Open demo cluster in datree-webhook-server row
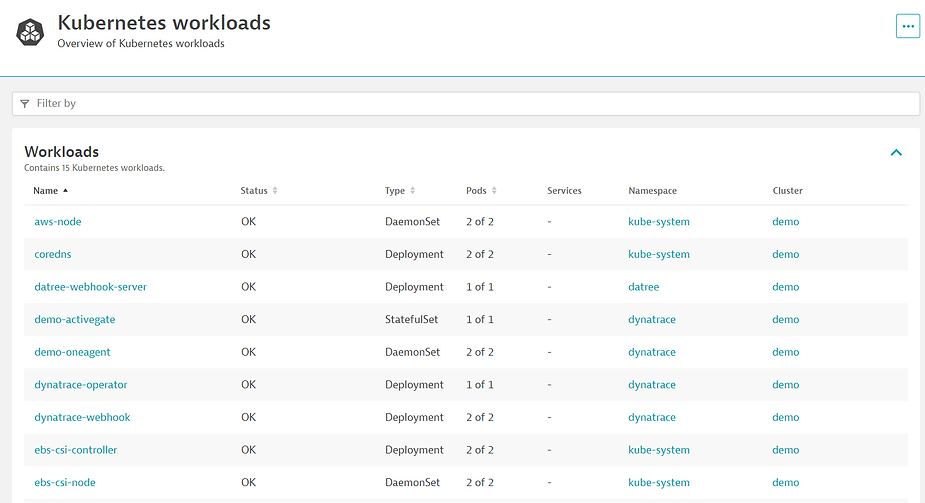 click(x=786, y=287)
